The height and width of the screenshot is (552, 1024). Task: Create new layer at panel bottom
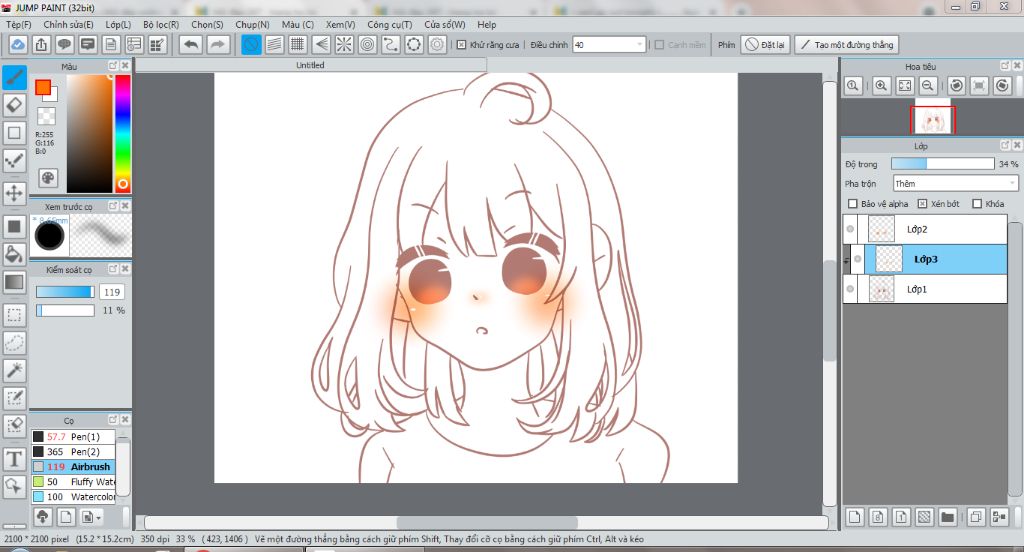854,517
